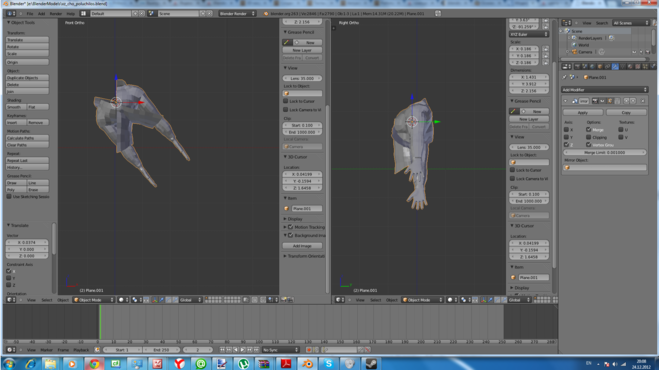Toggle the Motion Tracking checkbox

[x=290, y=227]
